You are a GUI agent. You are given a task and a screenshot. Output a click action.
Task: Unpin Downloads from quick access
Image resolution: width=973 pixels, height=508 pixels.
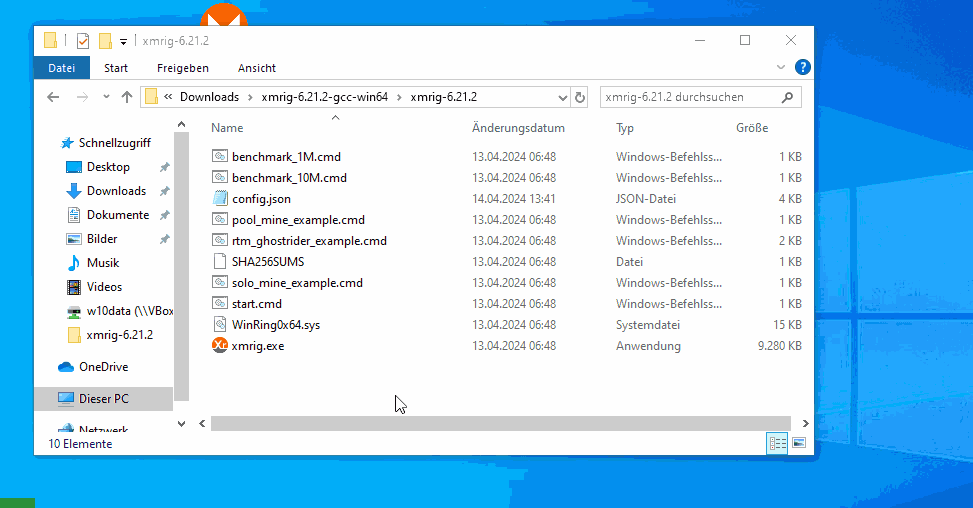164,192
